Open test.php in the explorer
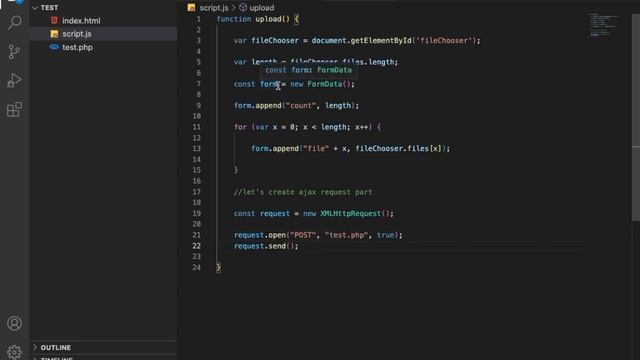The width and height of the screenshot is (640, 360). point(103,47)
